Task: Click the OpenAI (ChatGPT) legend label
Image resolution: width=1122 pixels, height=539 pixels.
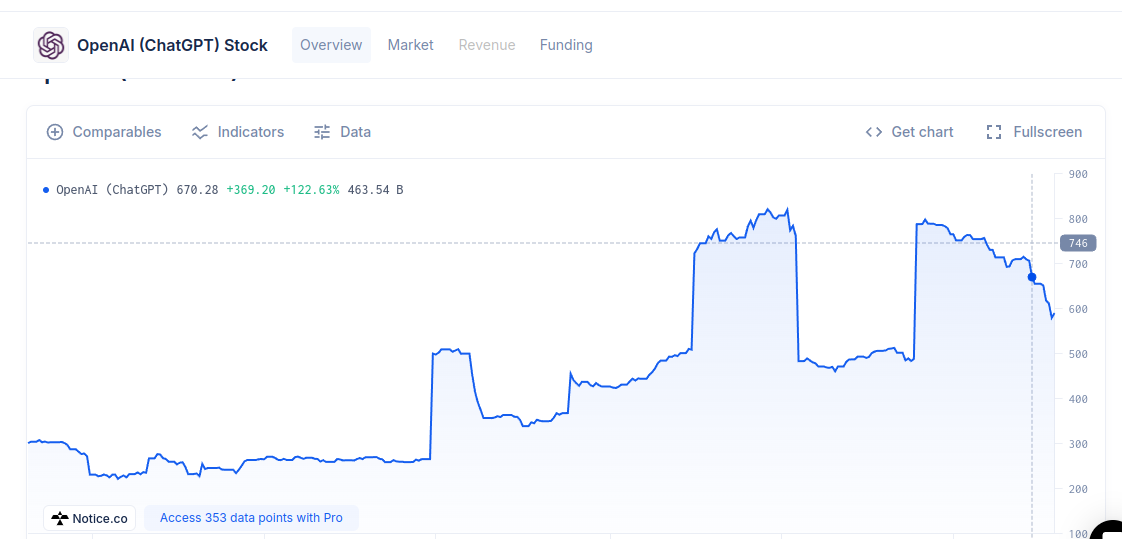Action: [113, 190]
